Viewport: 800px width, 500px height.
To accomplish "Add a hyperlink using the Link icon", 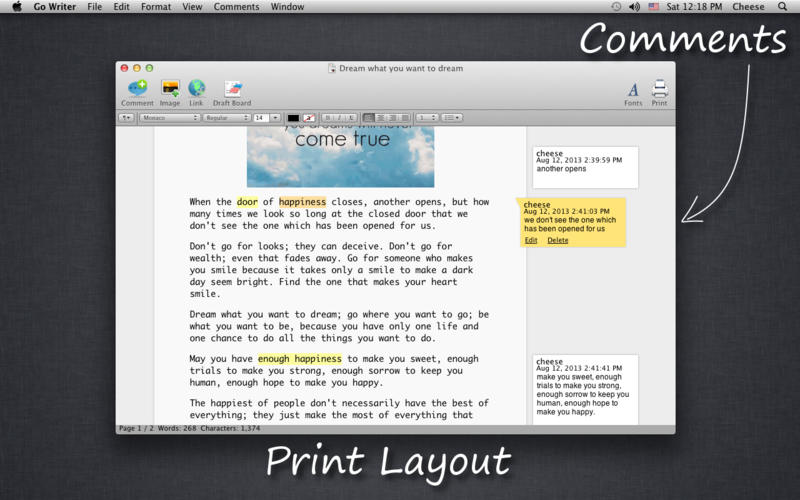I will [x=196, y=90].
